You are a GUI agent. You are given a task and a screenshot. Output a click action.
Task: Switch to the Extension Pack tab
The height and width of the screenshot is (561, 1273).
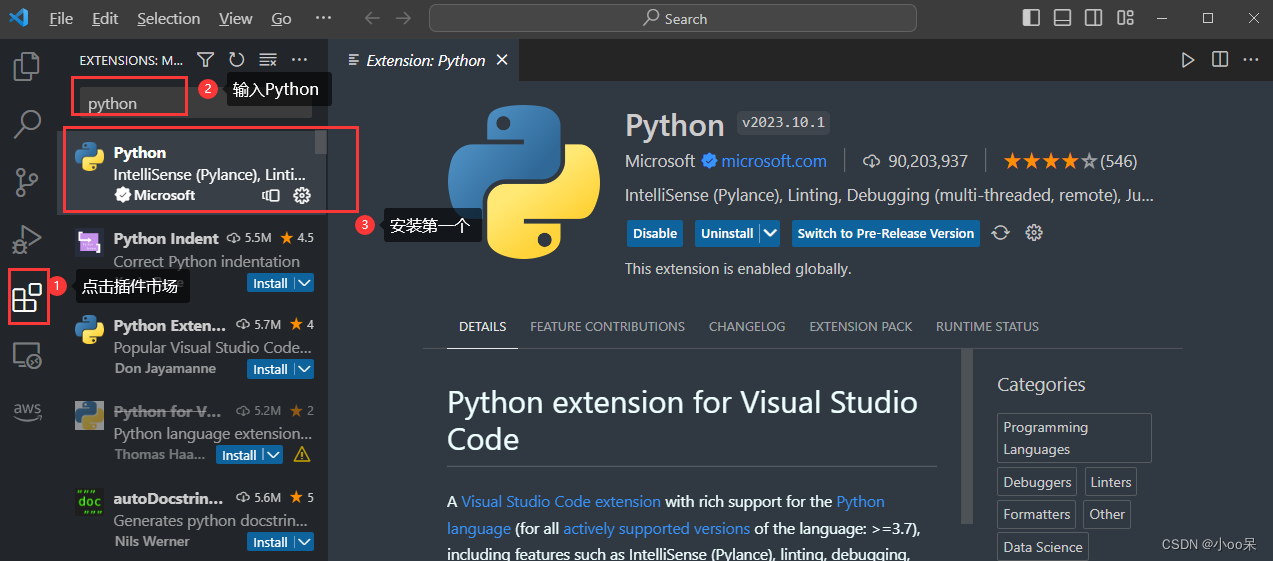click(x=861, y=327)
